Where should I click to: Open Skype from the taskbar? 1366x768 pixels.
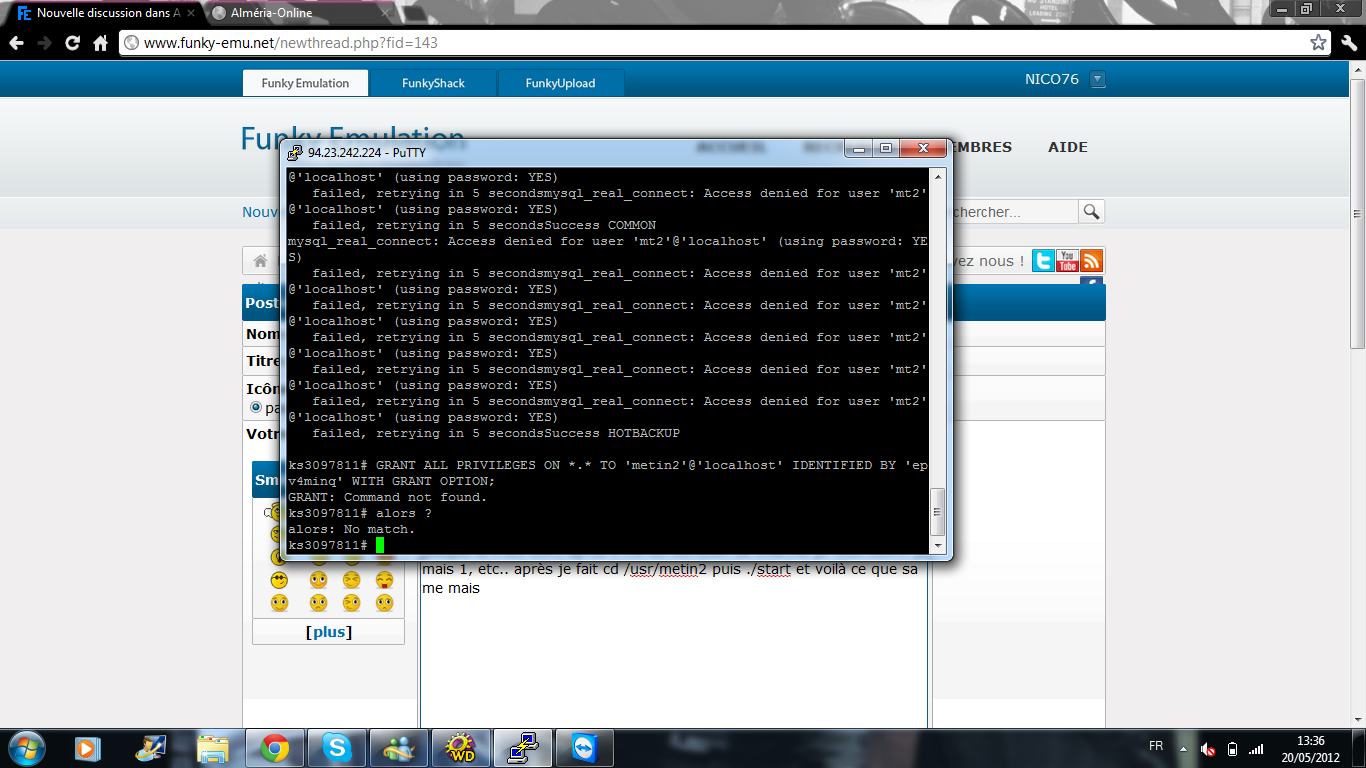337,748
